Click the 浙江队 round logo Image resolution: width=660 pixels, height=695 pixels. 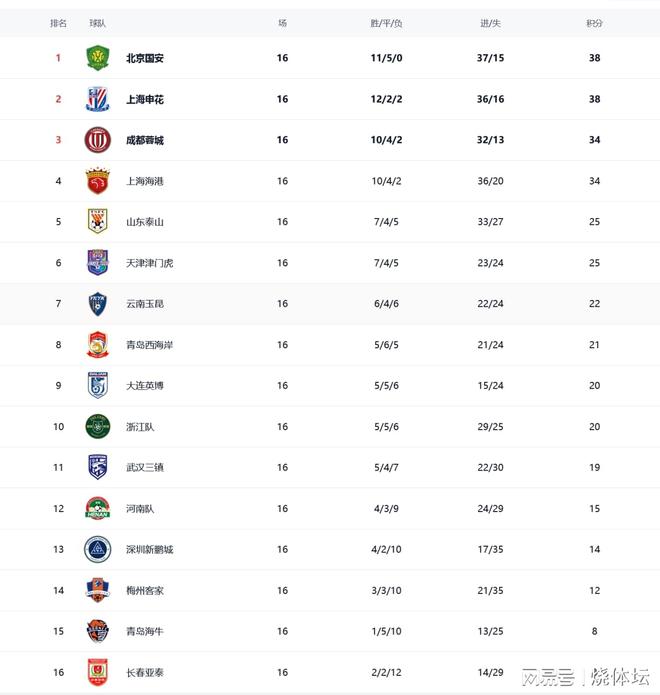97,427
